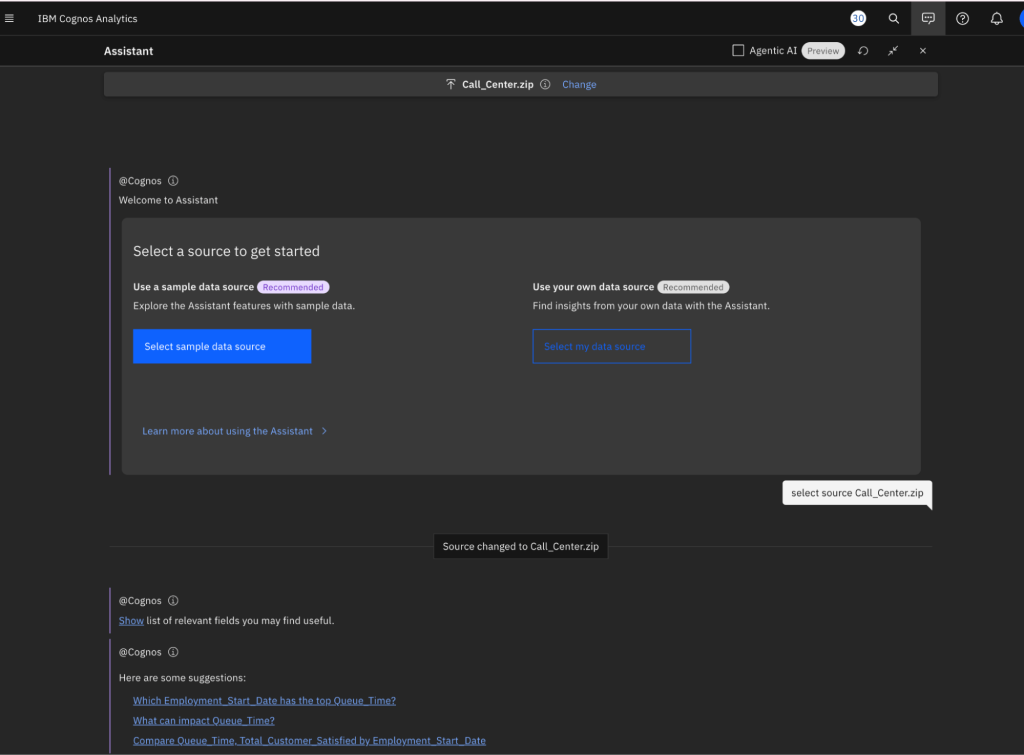This screenshot has height=755, width=1024.
Task: Open the notifications bell
Action: coord(996,18)
